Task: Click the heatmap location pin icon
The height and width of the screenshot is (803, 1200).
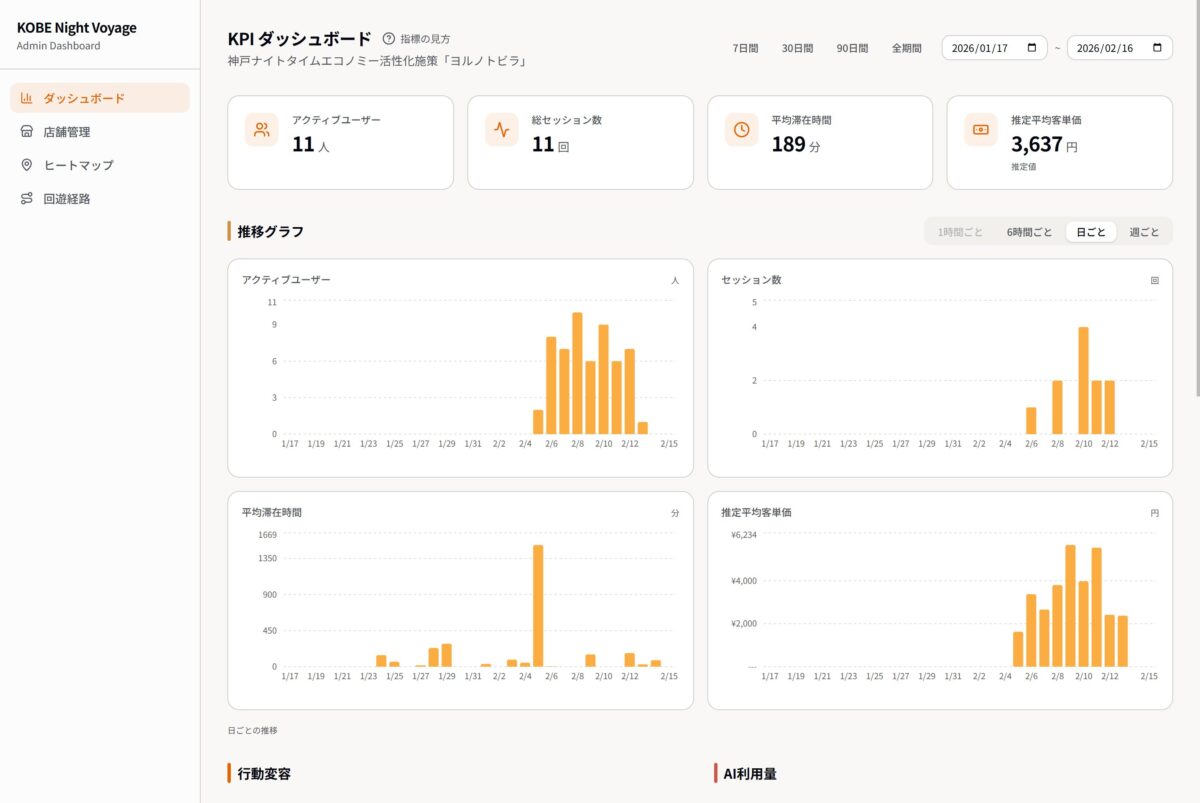Action: [x=27, y=165]
